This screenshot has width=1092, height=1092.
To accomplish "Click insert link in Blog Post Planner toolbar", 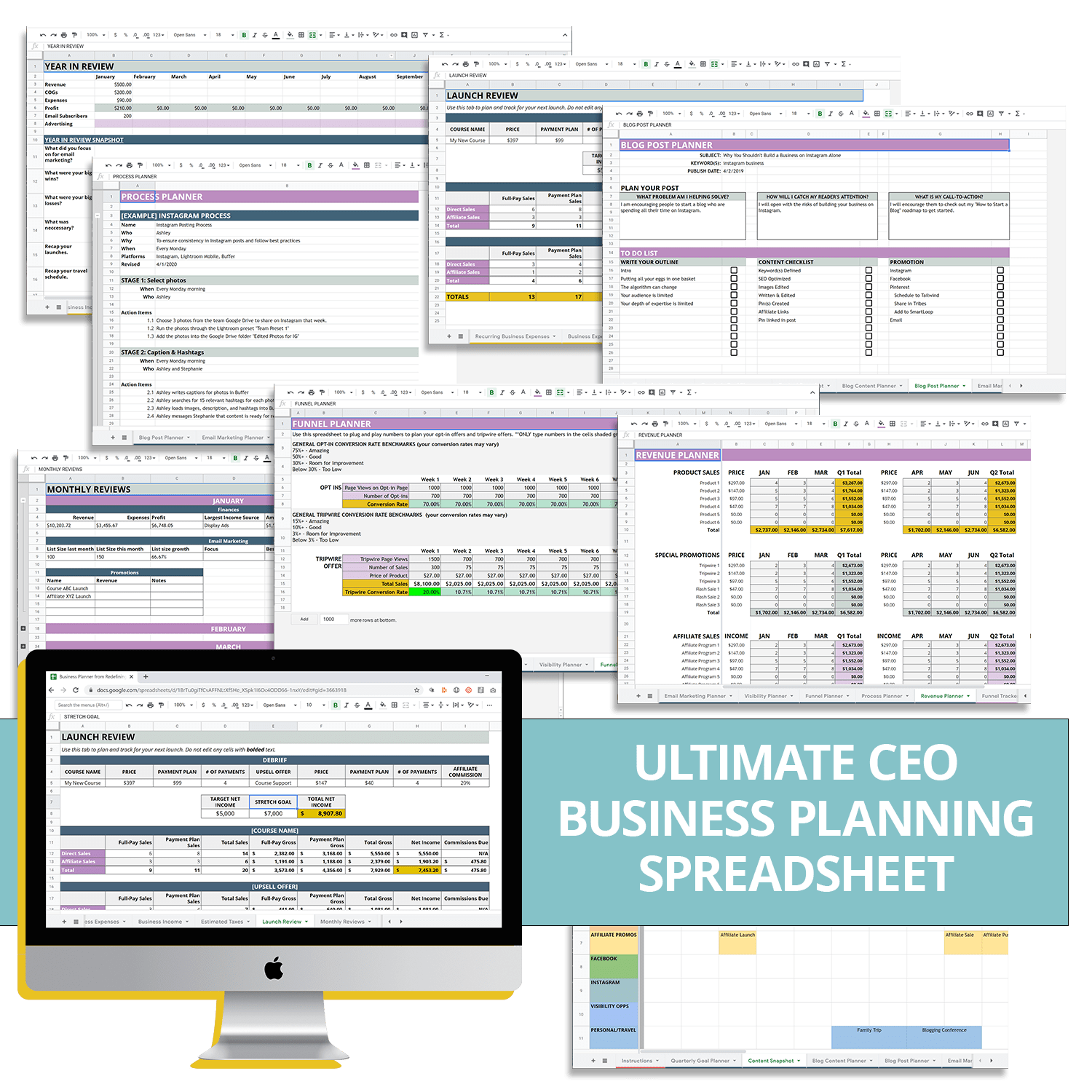I will 969,114.
